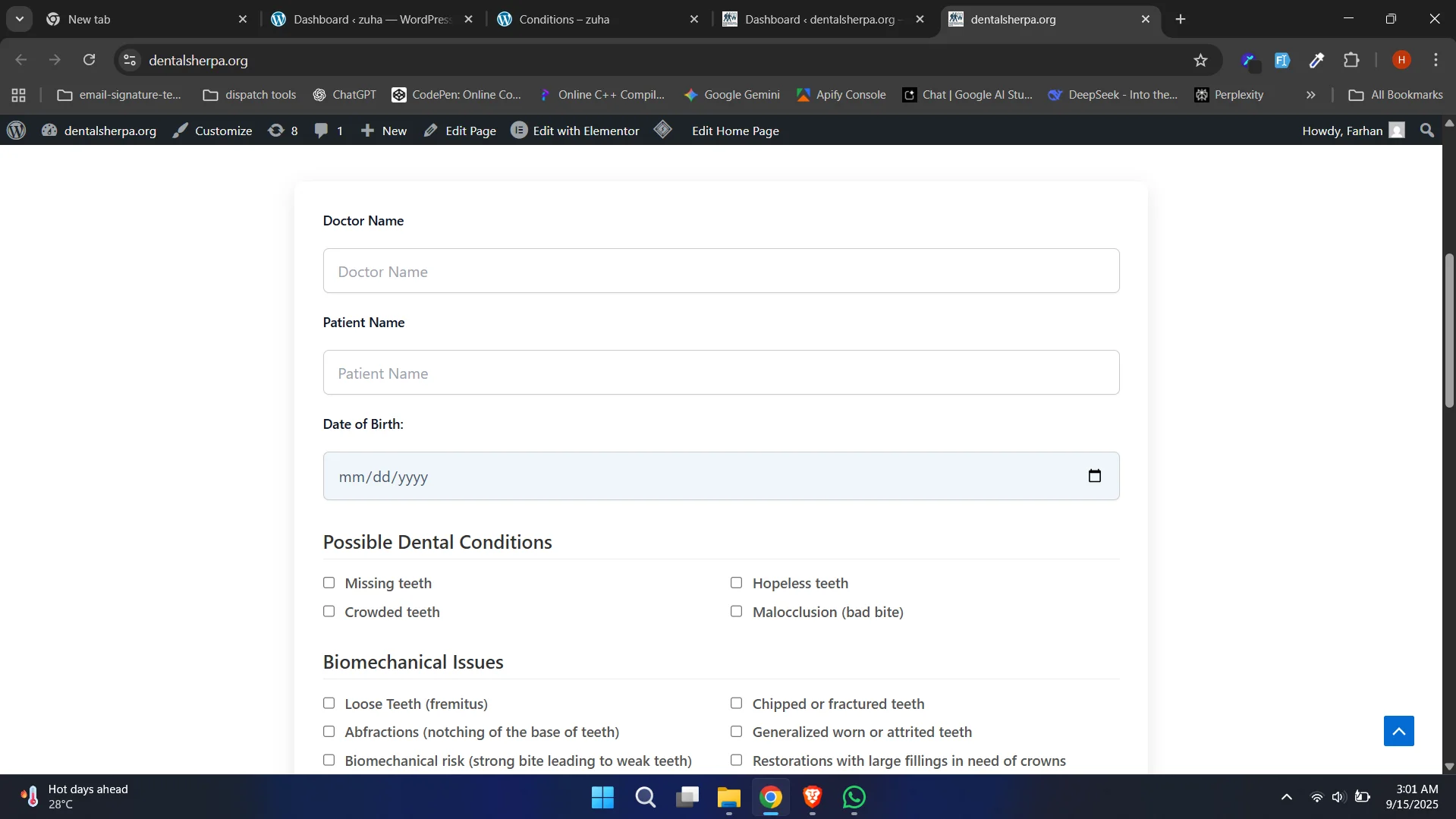The width and height of the screenshot is (1456, 819).
Task: Open the updates icon showing 8
Action: 283,131
